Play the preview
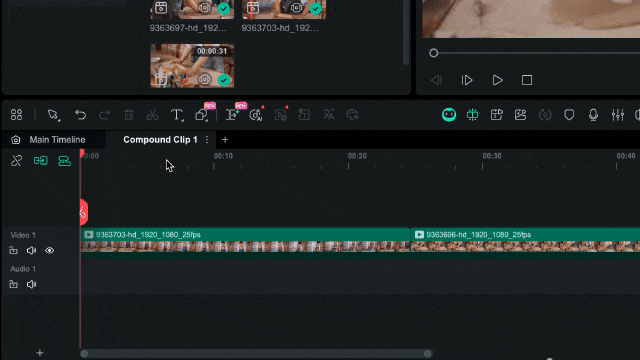This screenshot has width=640, height=360. [497, 80]
